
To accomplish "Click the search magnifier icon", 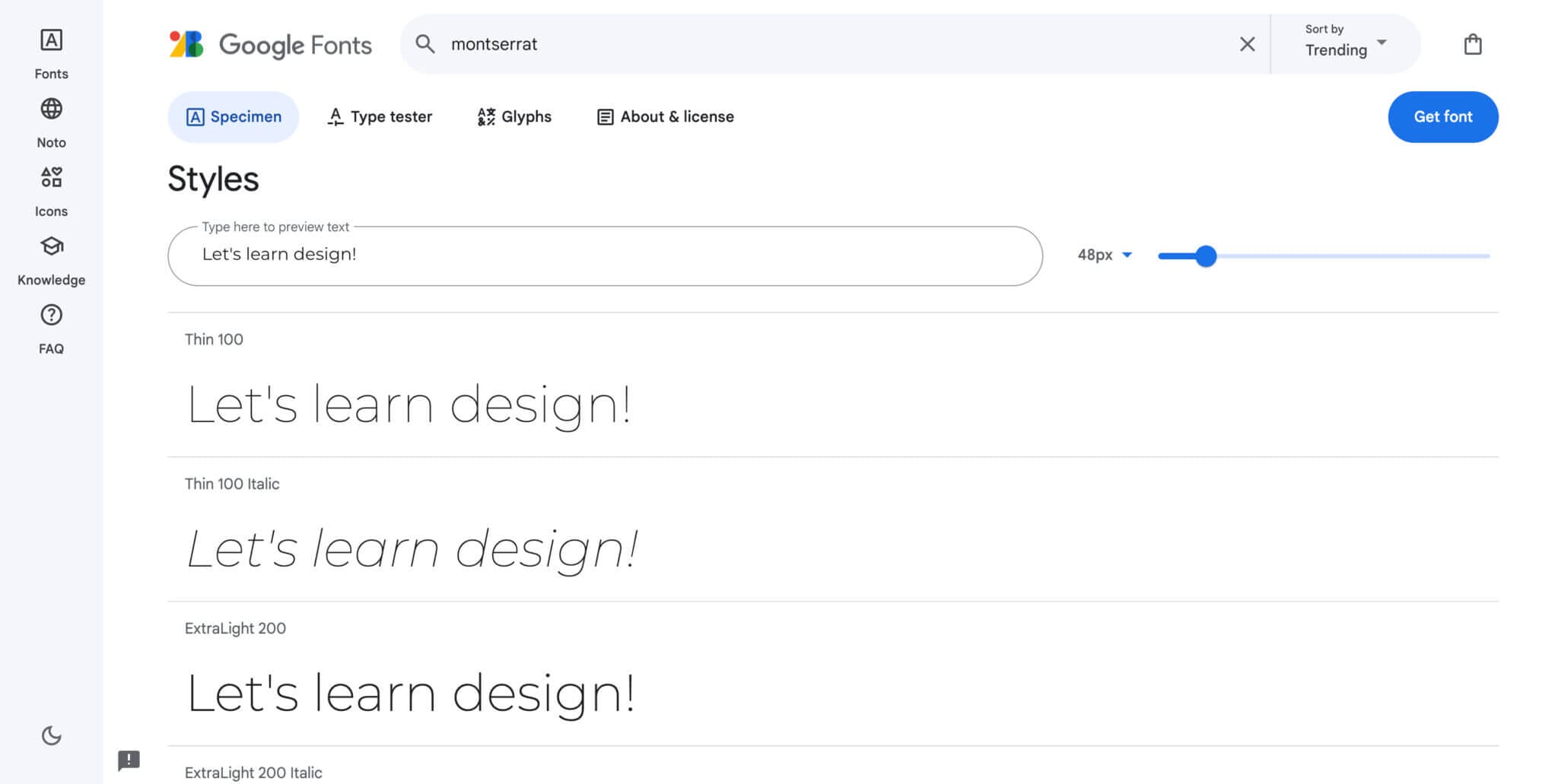I will (x=425, y=45).
